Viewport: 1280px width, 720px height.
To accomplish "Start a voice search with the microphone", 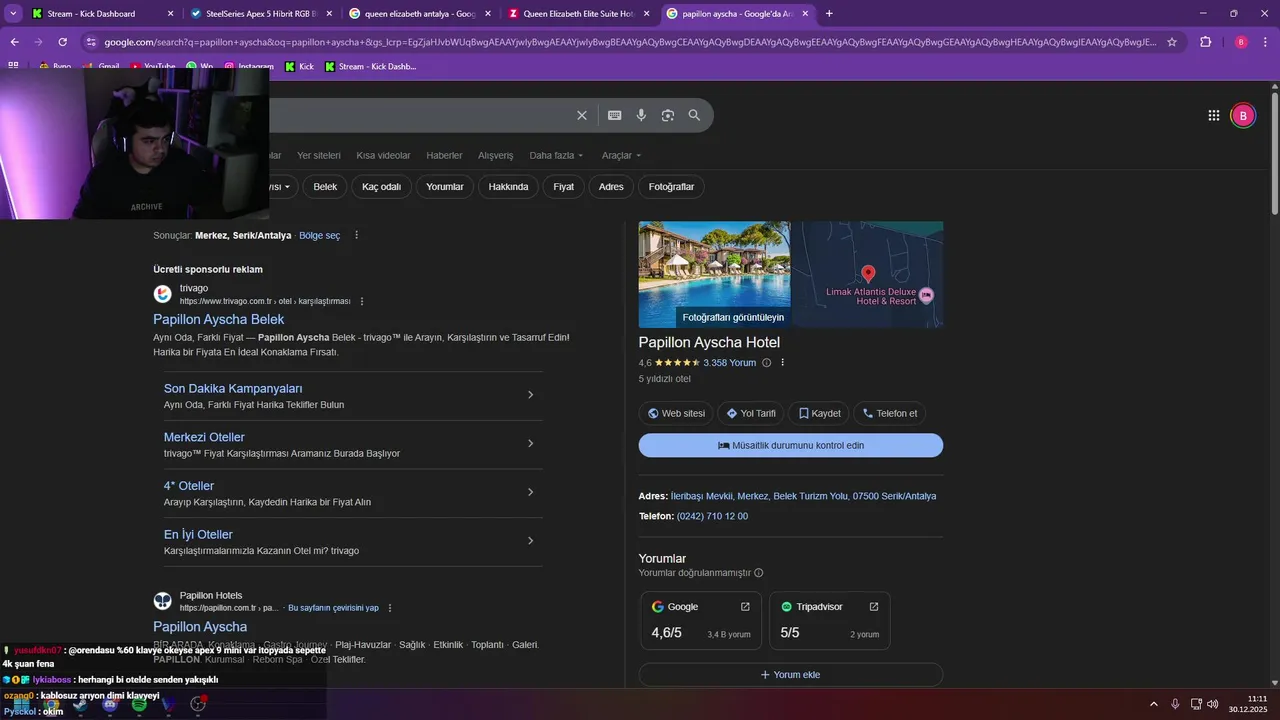I will tap(641, 116).
